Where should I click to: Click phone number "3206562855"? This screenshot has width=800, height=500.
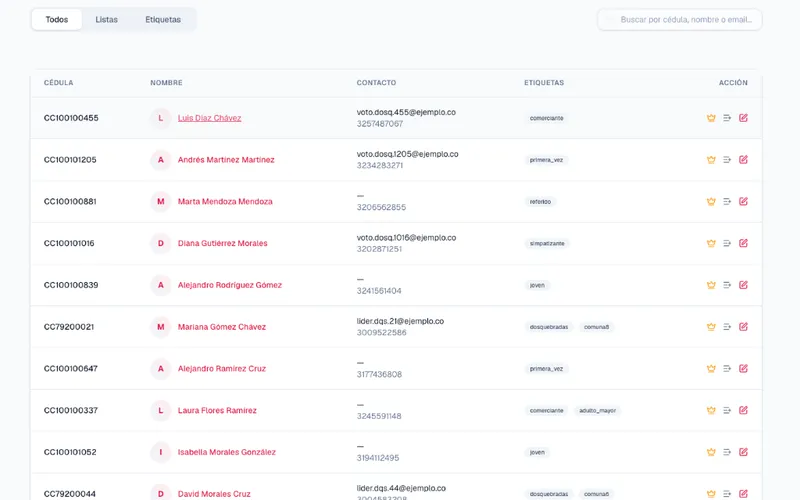381,207
